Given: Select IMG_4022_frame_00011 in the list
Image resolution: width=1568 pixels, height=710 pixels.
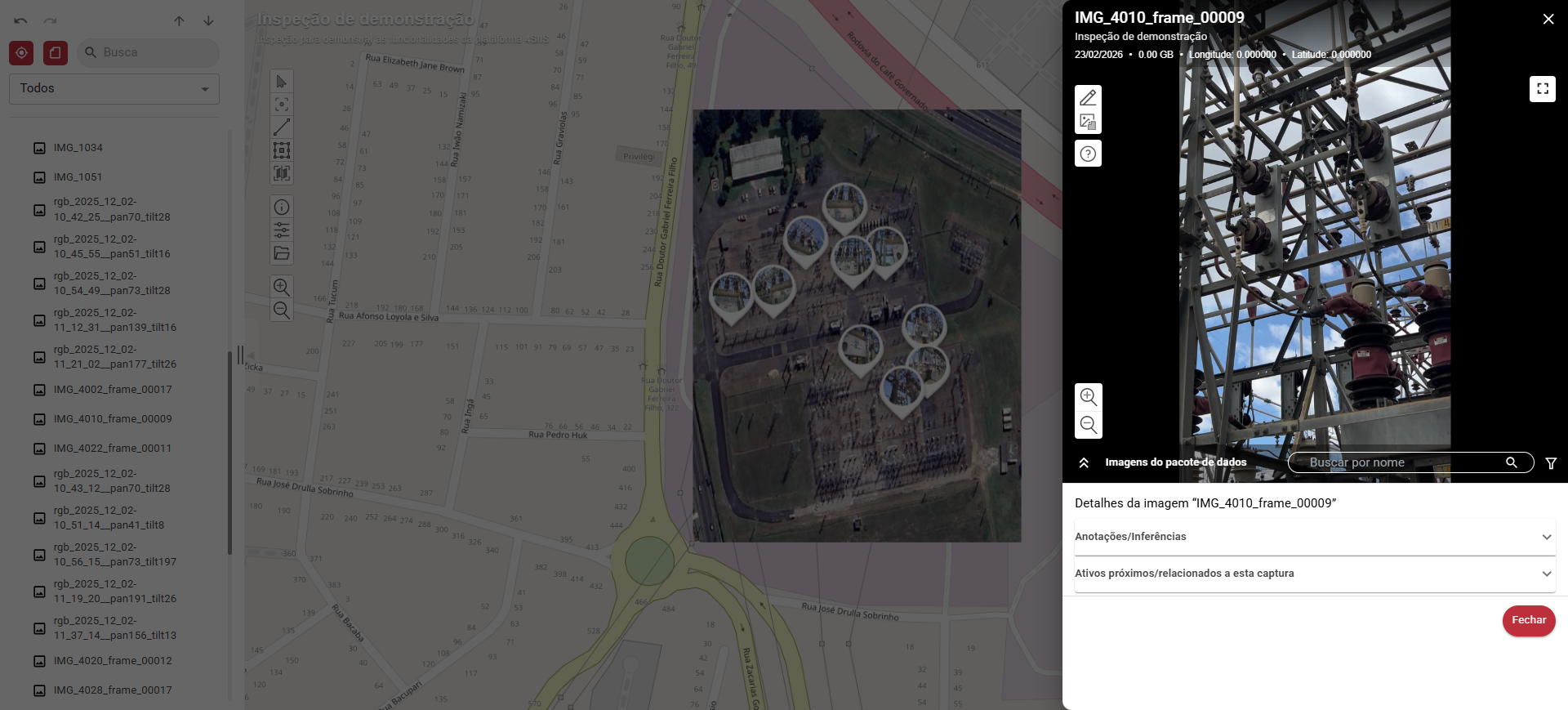Looking at the screenshot, I should click(113, 449).
